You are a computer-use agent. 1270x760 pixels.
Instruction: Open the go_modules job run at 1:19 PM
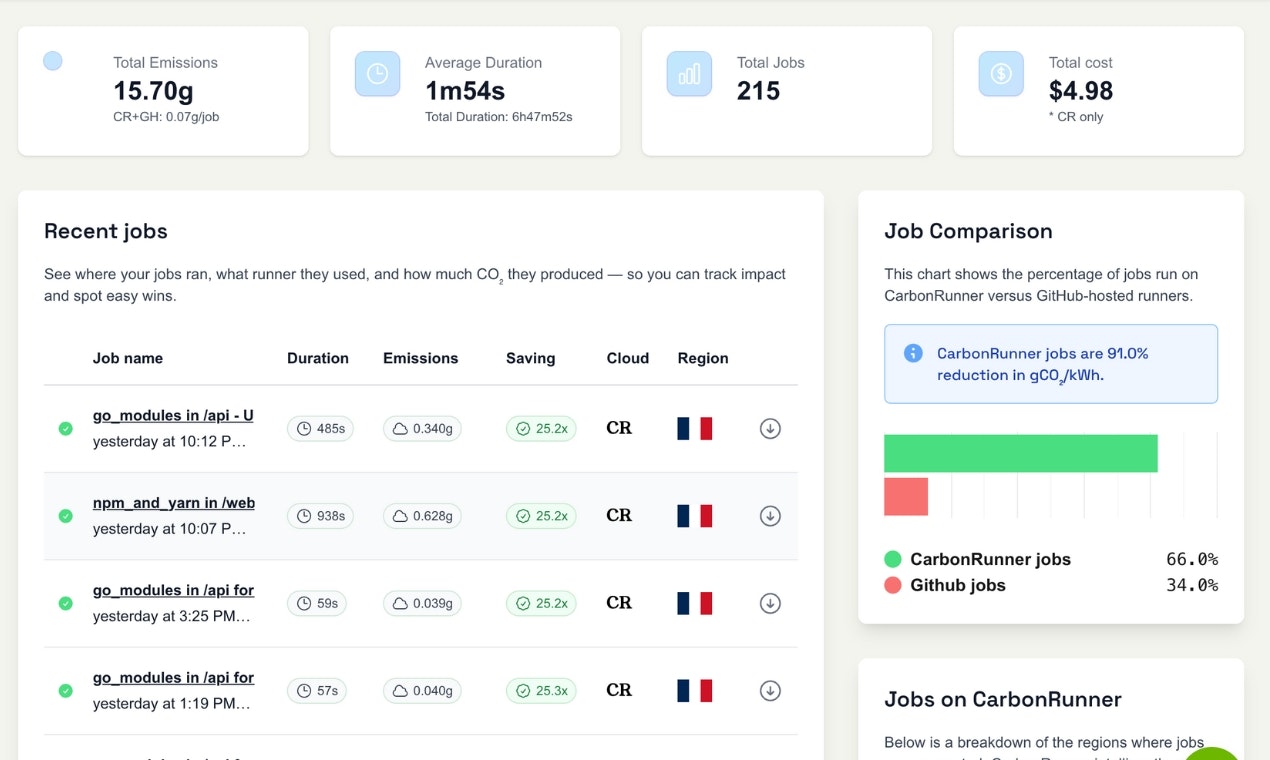click(x=174, y=677)
